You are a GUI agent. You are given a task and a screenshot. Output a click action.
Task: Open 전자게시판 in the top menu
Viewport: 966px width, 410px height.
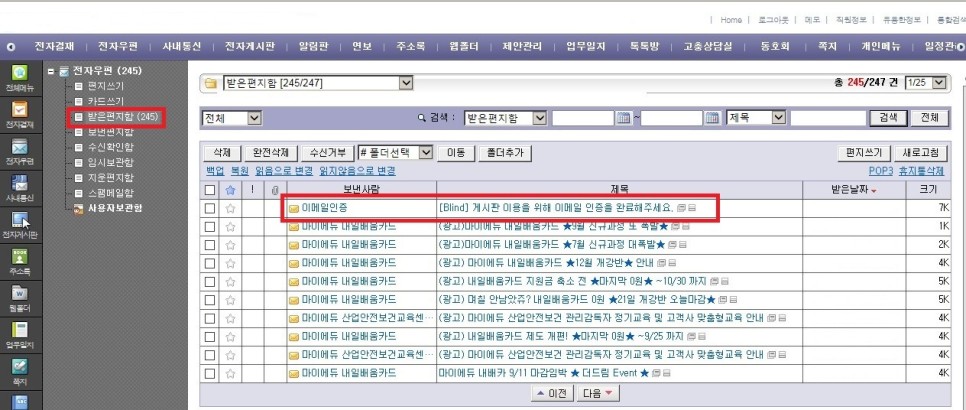pos(250,47)
